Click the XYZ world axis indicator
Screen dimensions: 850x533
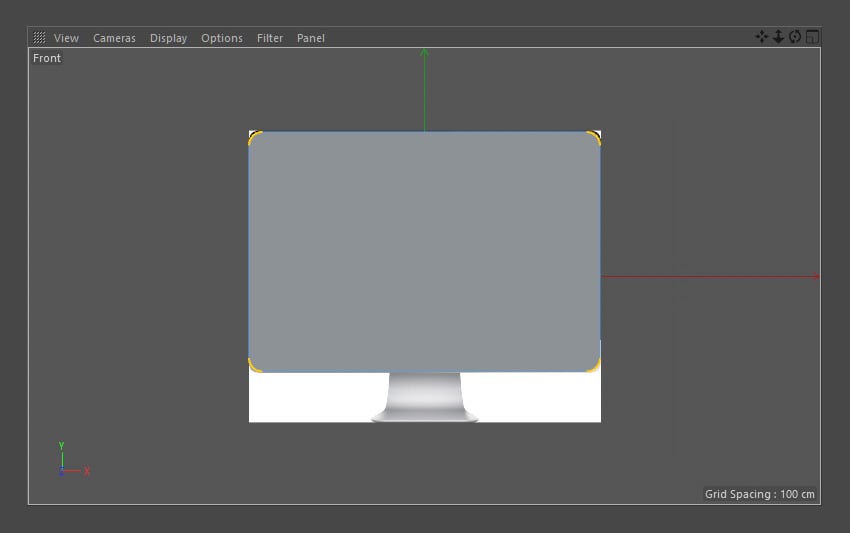click(74, 459)
